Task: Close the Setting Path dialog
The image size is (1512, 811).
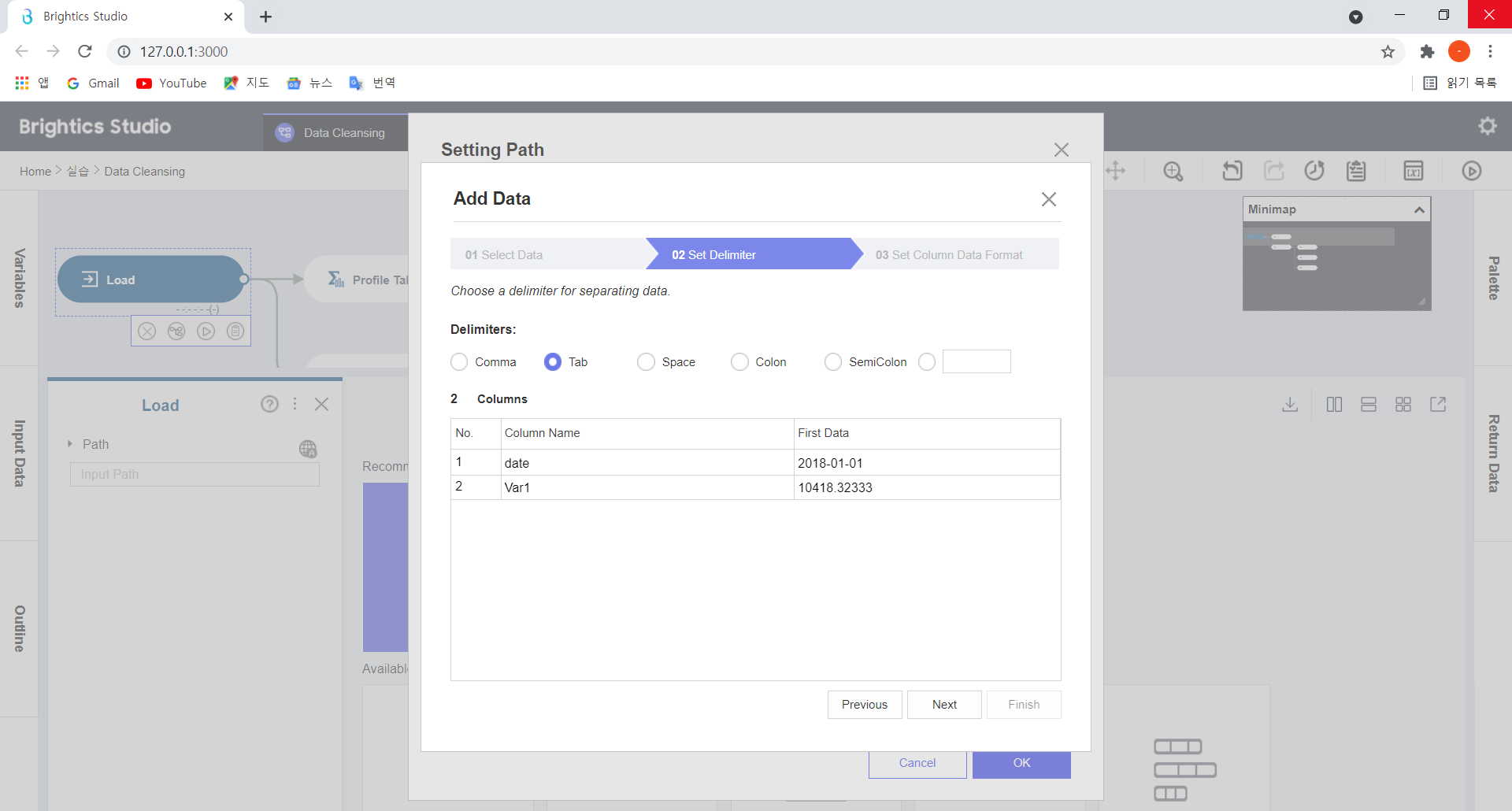Action: [1061, 150]
